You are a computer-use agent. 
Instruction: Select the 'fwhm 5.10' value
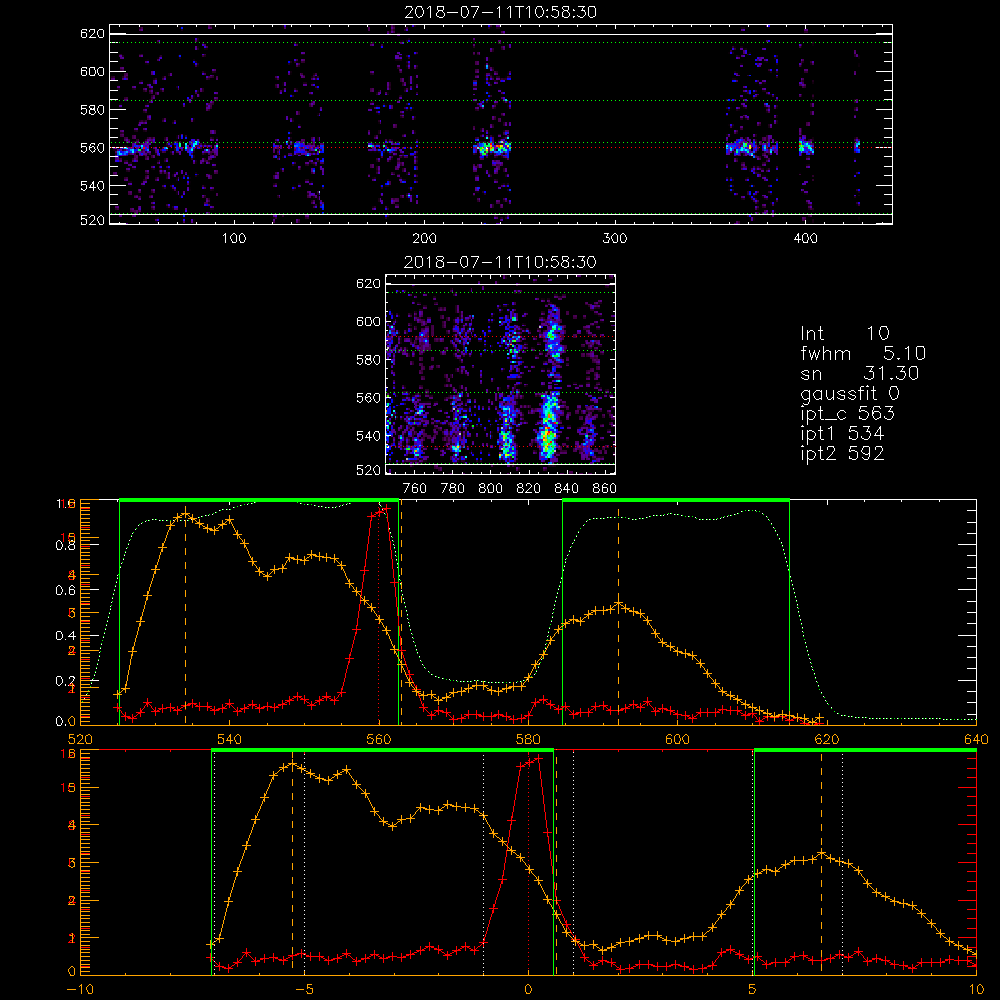pos(863,353)
